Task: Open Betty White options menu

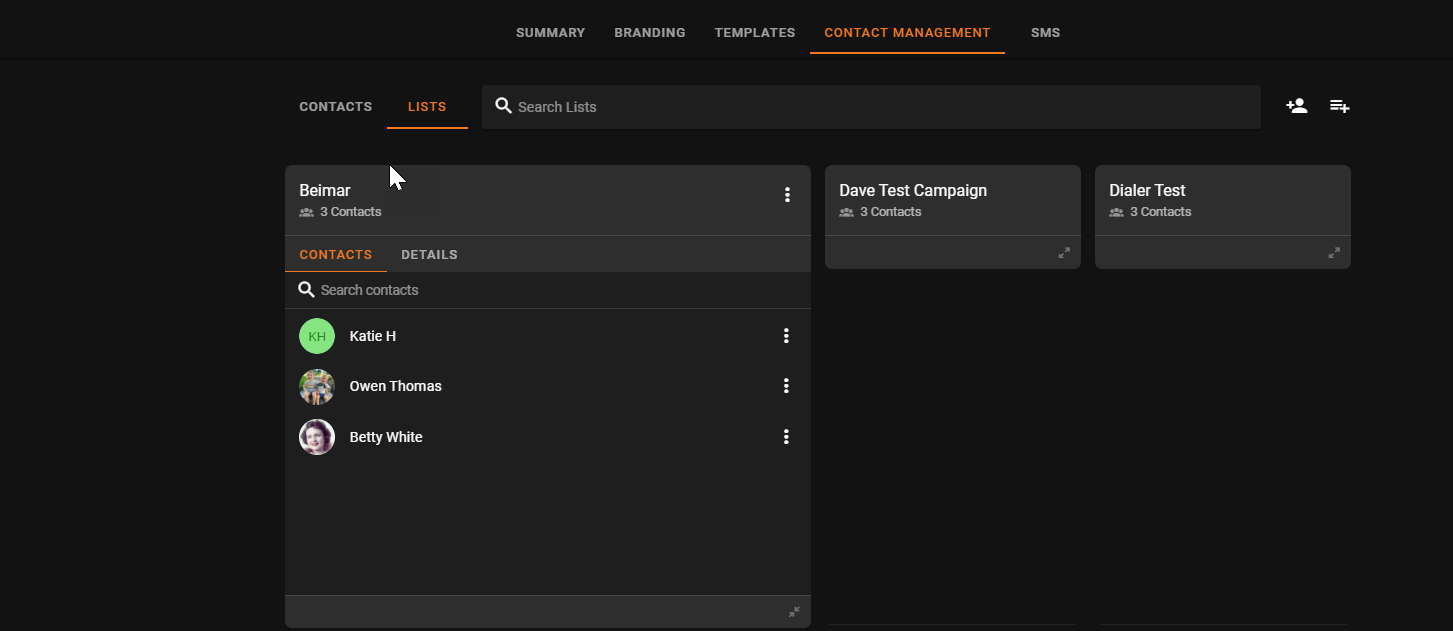Action: tap(786, 437)
